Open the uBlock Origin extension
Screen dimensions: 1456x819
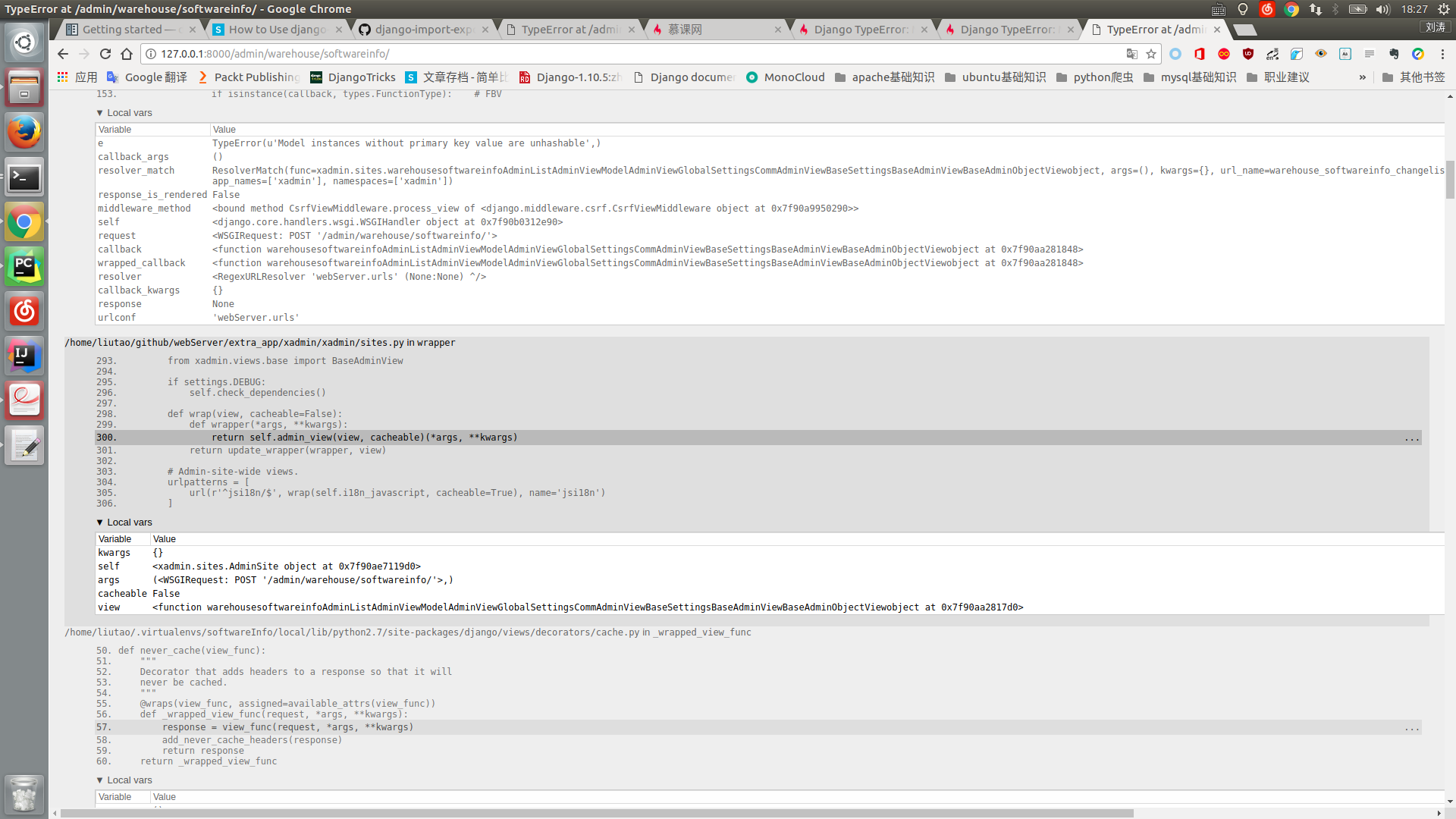(1248, 54)
